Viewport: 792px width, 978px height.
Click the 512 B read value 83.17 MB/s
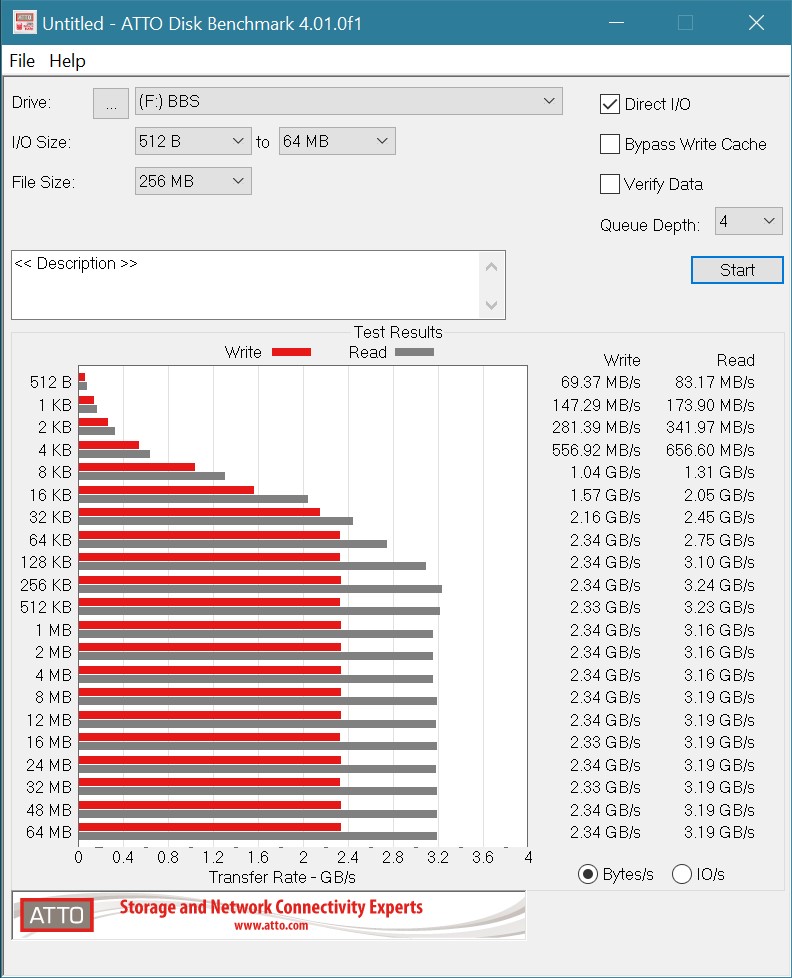point(715,382)
